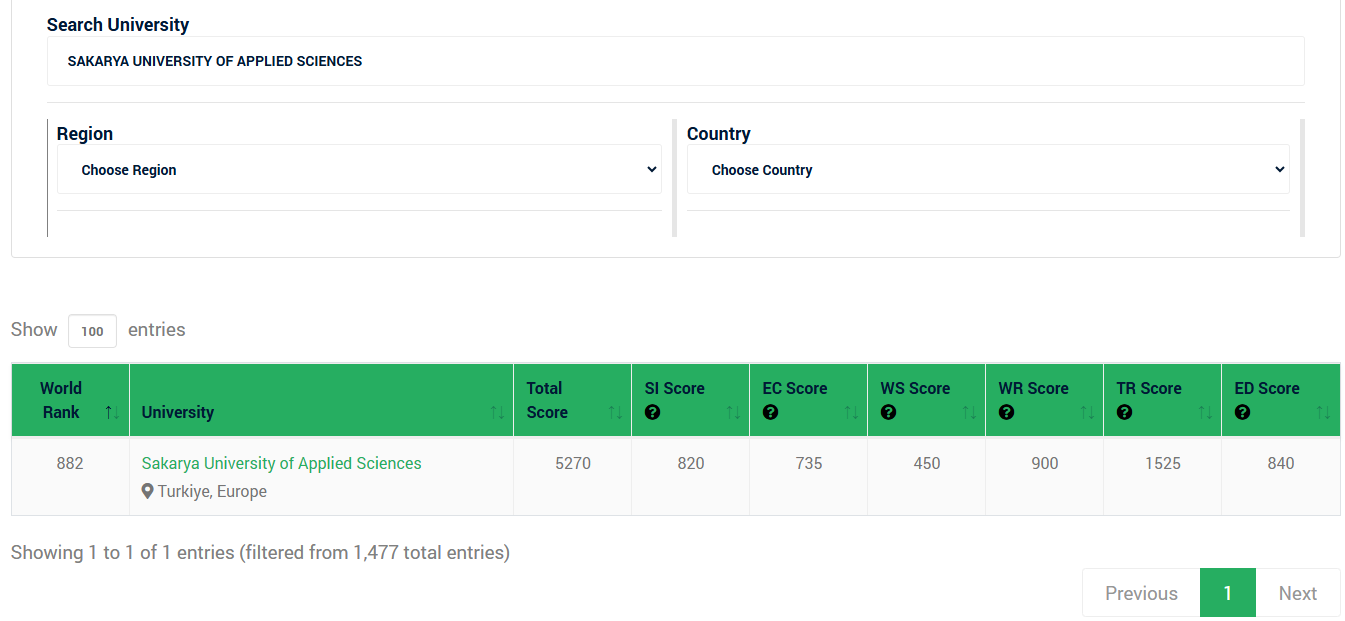Sort table by University column arrows

coord(497,412)
